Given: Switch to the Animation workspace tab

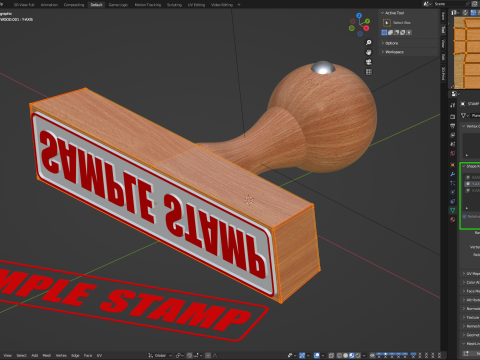Looking at the screenshot, I should pos(49,5).
